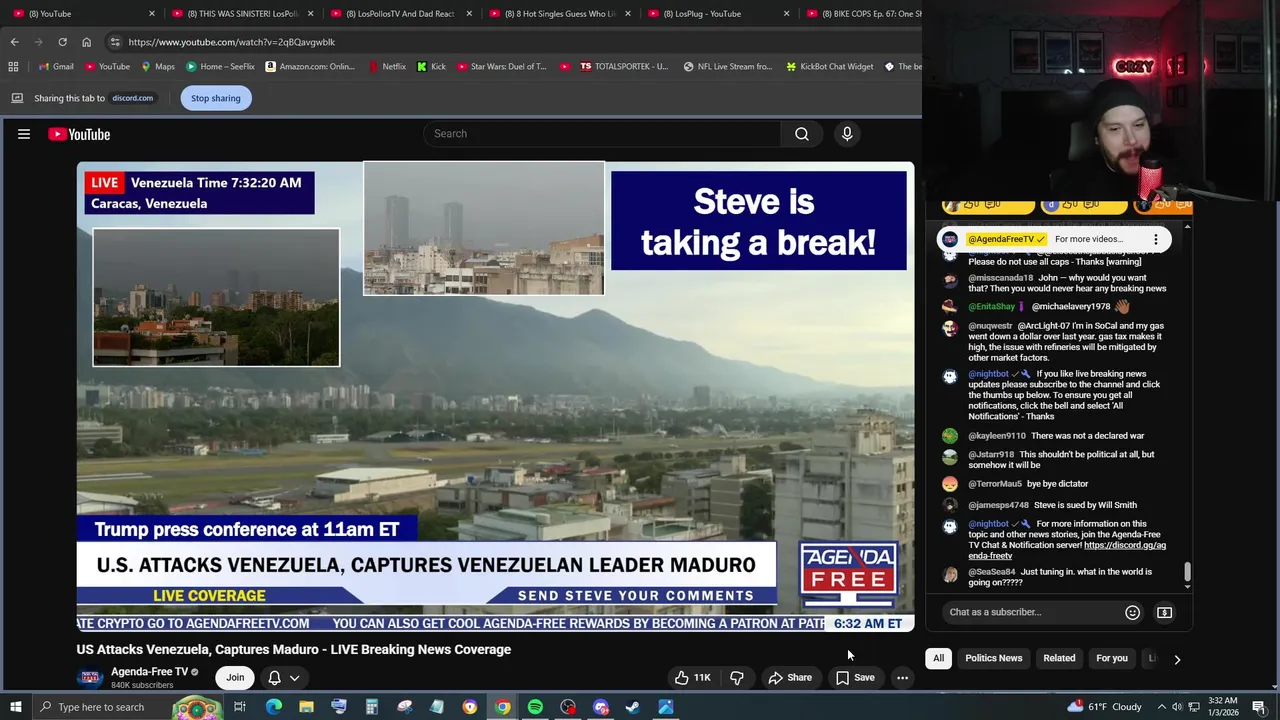1280x720 pixels.
Task: Open Amazon.com bookmark
Action: tap(310, 66)
